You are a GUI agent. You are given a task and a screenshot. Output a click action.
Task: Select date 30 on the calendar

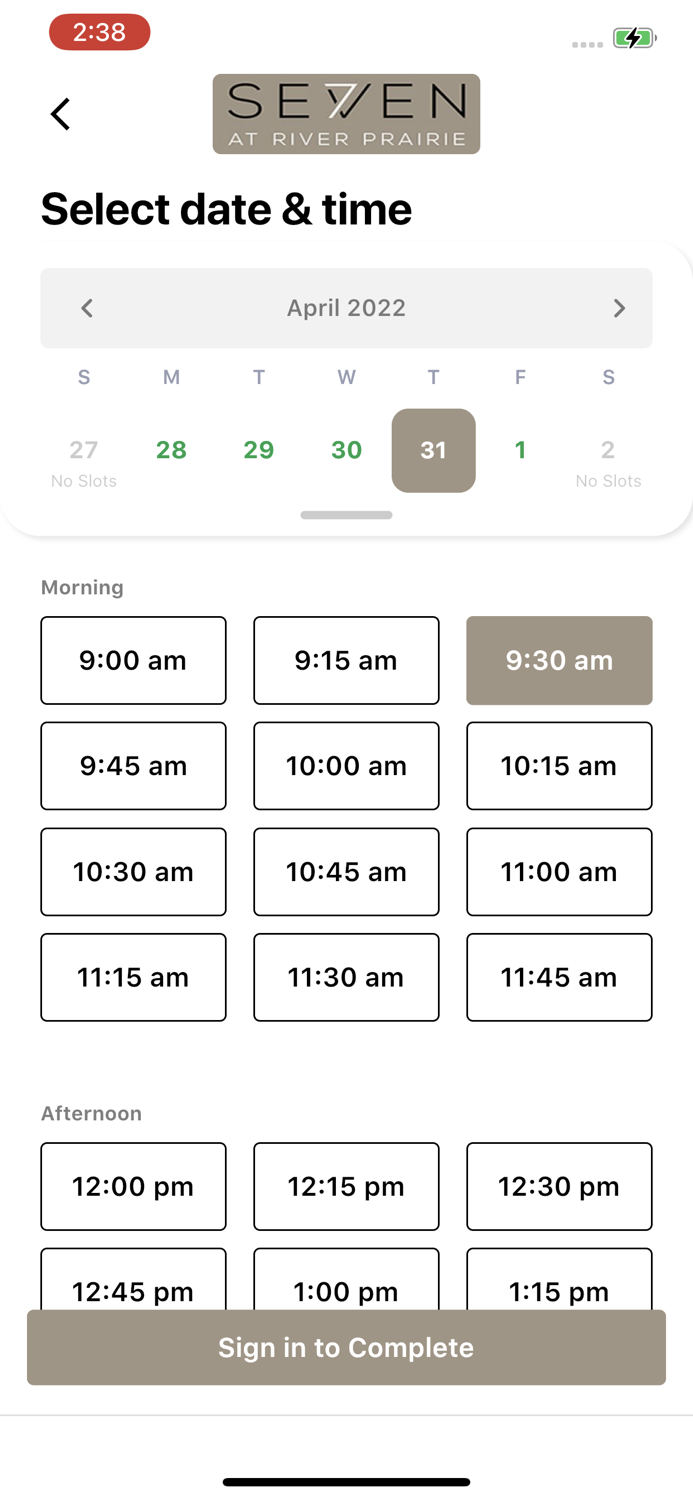[346, 450]
